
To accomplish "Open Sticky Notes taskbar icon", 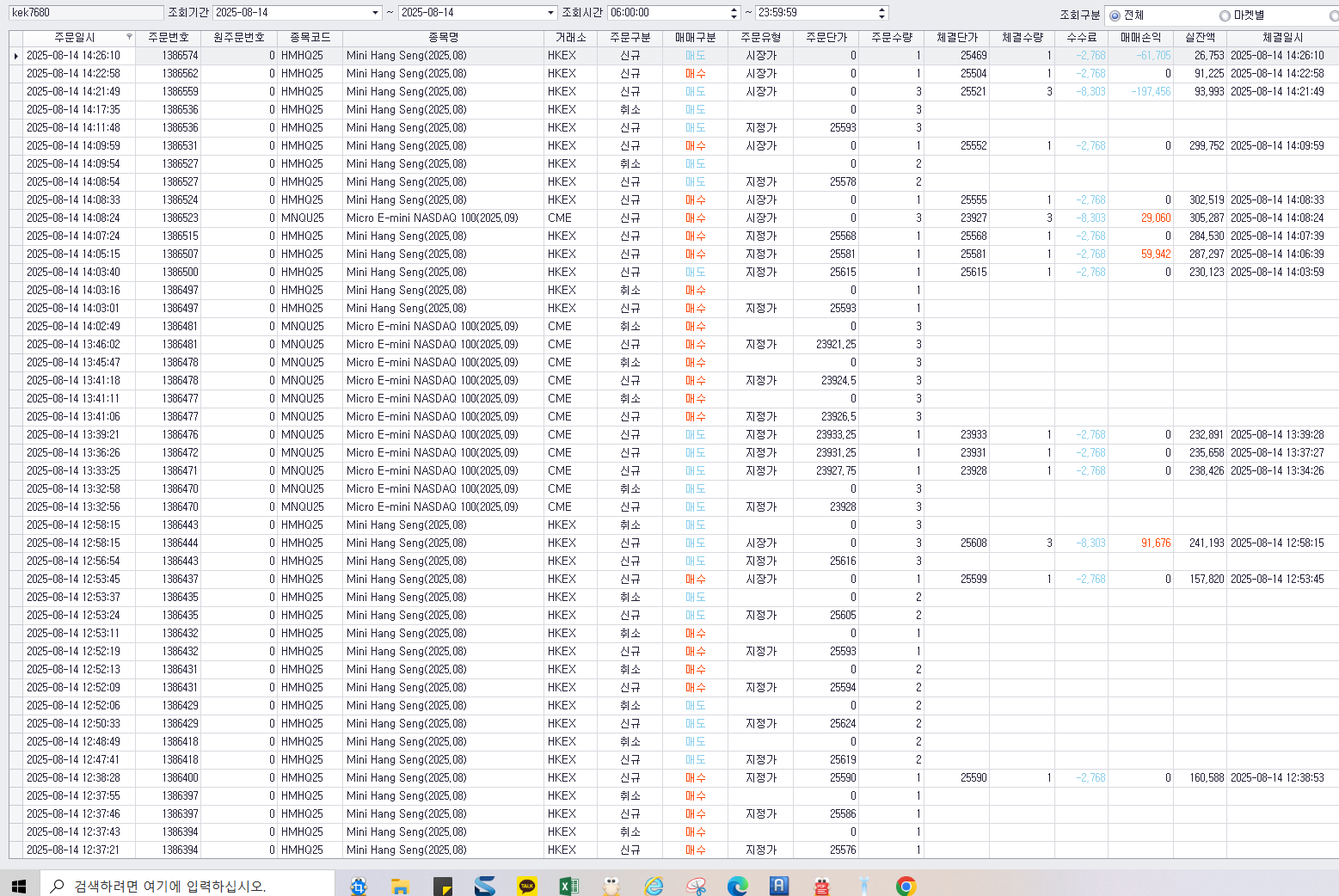I will 443,886.
